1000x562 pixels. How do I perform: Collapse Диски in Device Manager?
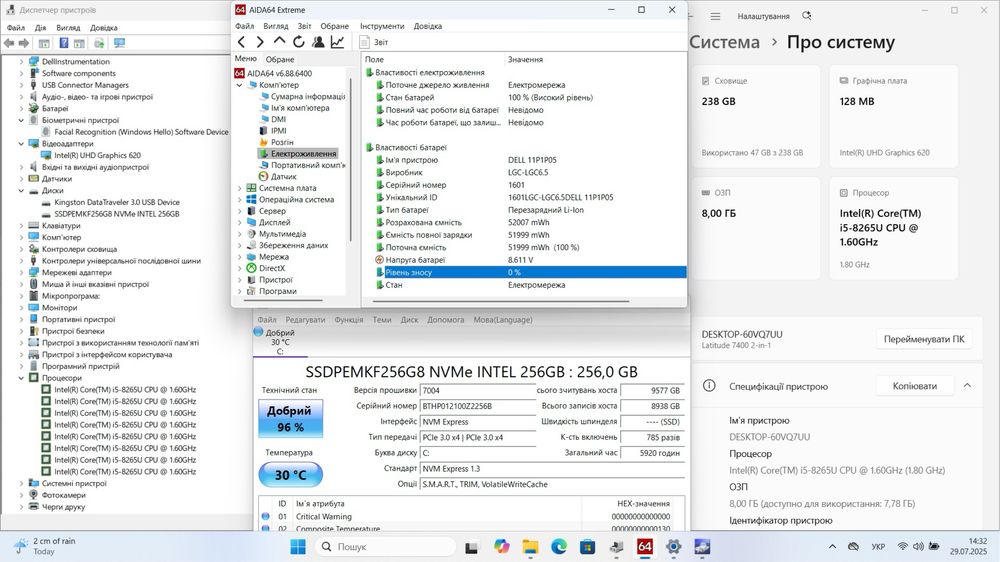21,191
